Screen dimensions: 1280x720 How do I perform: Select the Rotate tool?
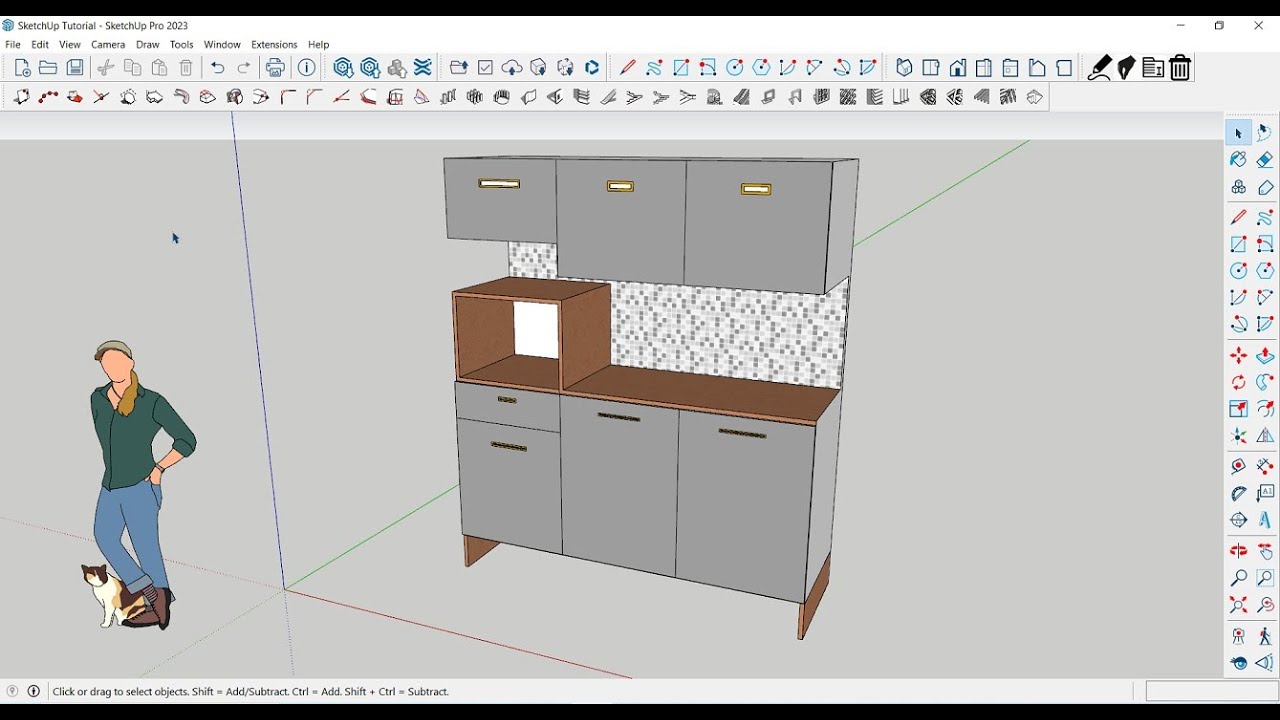(1238, 382)
